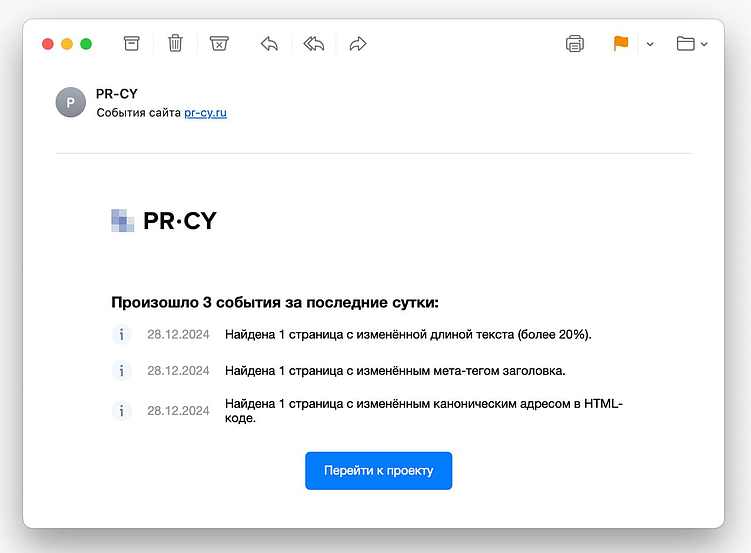Click the text about изменённой длиной текста
Image resolution: width=751 pixels, height=553 pixels.
click(408, 334)
